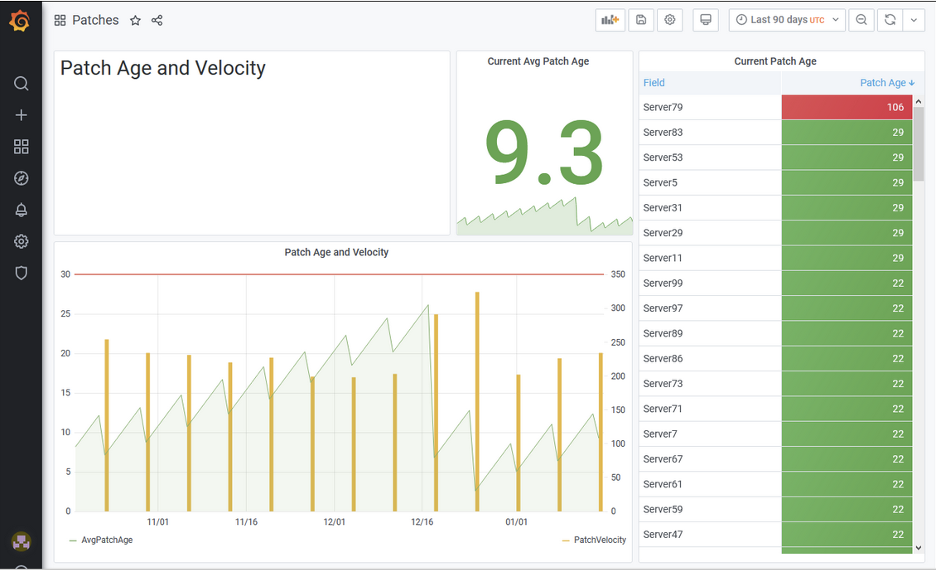Click the red 106 patch age cell
This screenshot has width=936, height=572.
point(847,107)
